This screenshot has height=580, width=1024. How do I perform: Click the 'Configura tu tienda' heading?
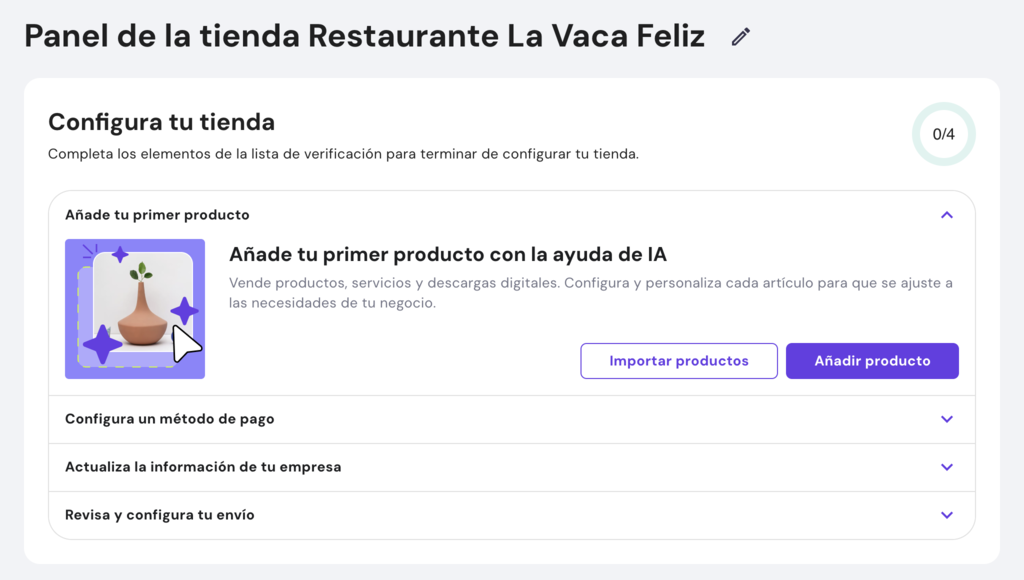pyautogui.click(x=161, y=122)
